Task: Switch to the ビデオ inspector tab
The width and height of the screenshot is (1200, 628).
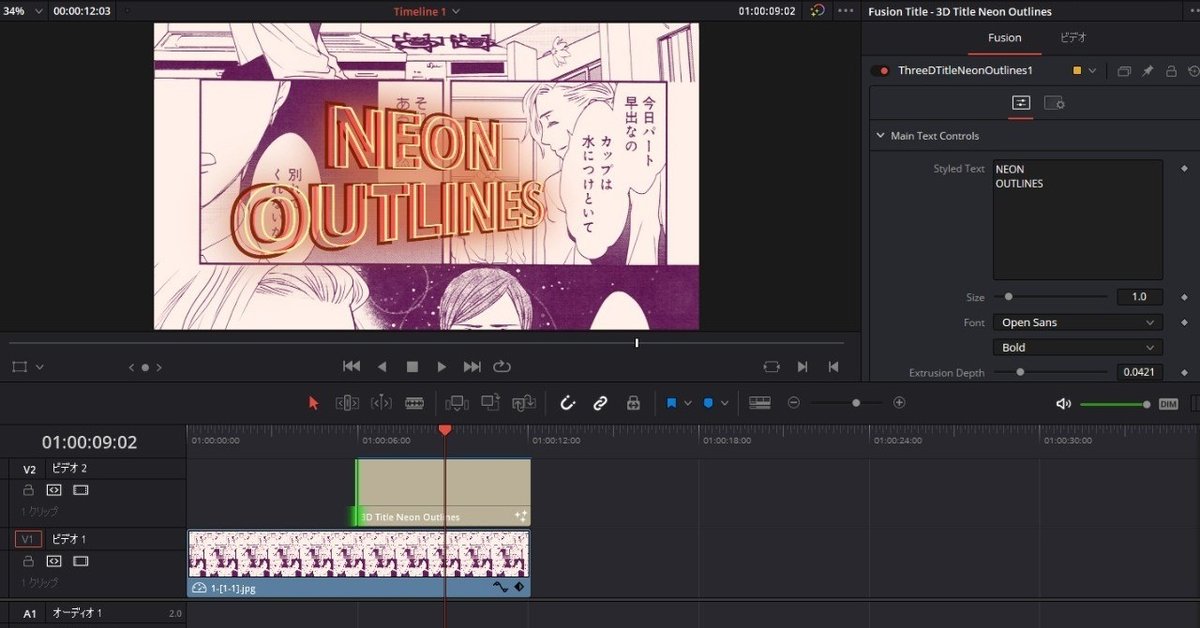Action: pyautogui.click(x=1073, y=38)
